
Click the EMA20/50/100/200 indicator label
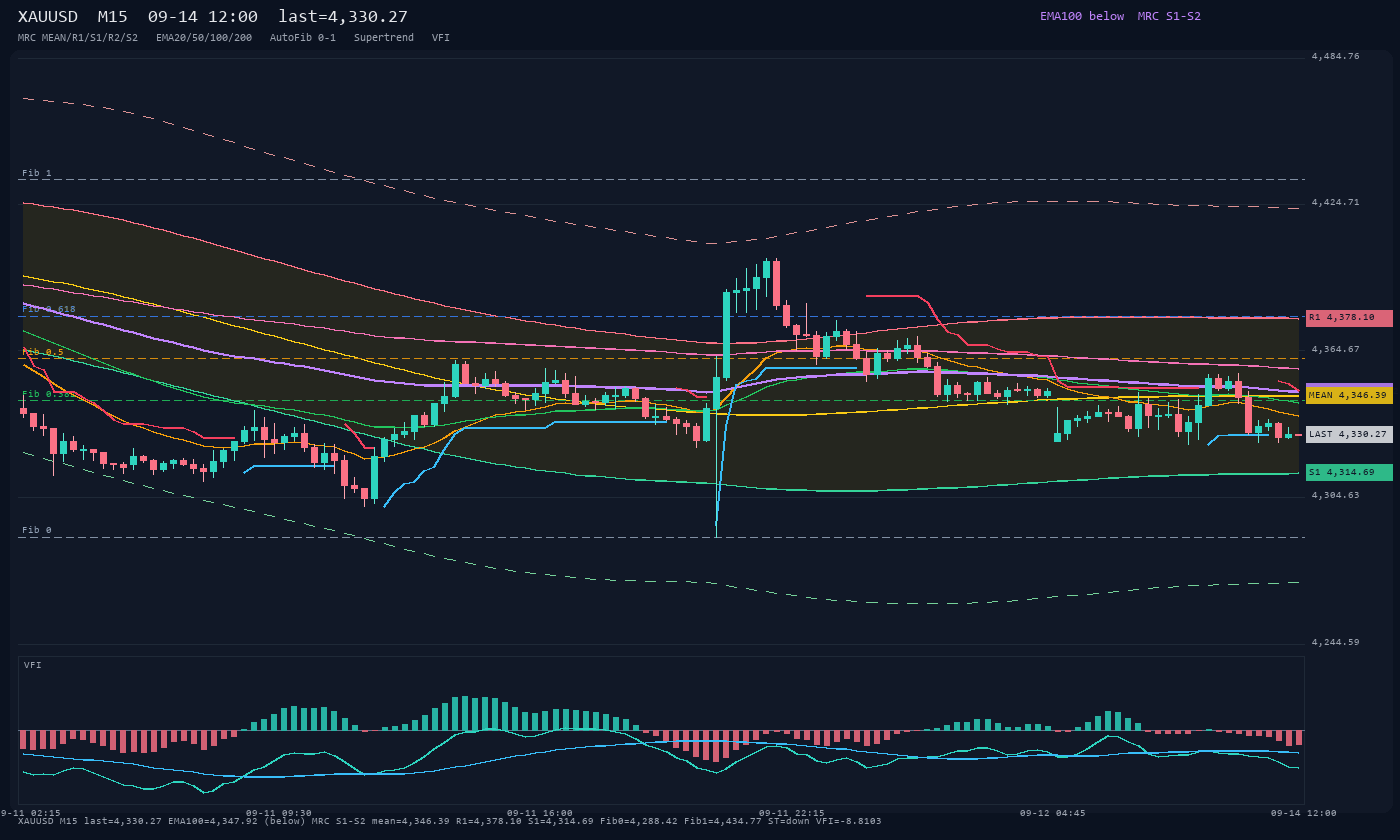[x=204, y=38]
